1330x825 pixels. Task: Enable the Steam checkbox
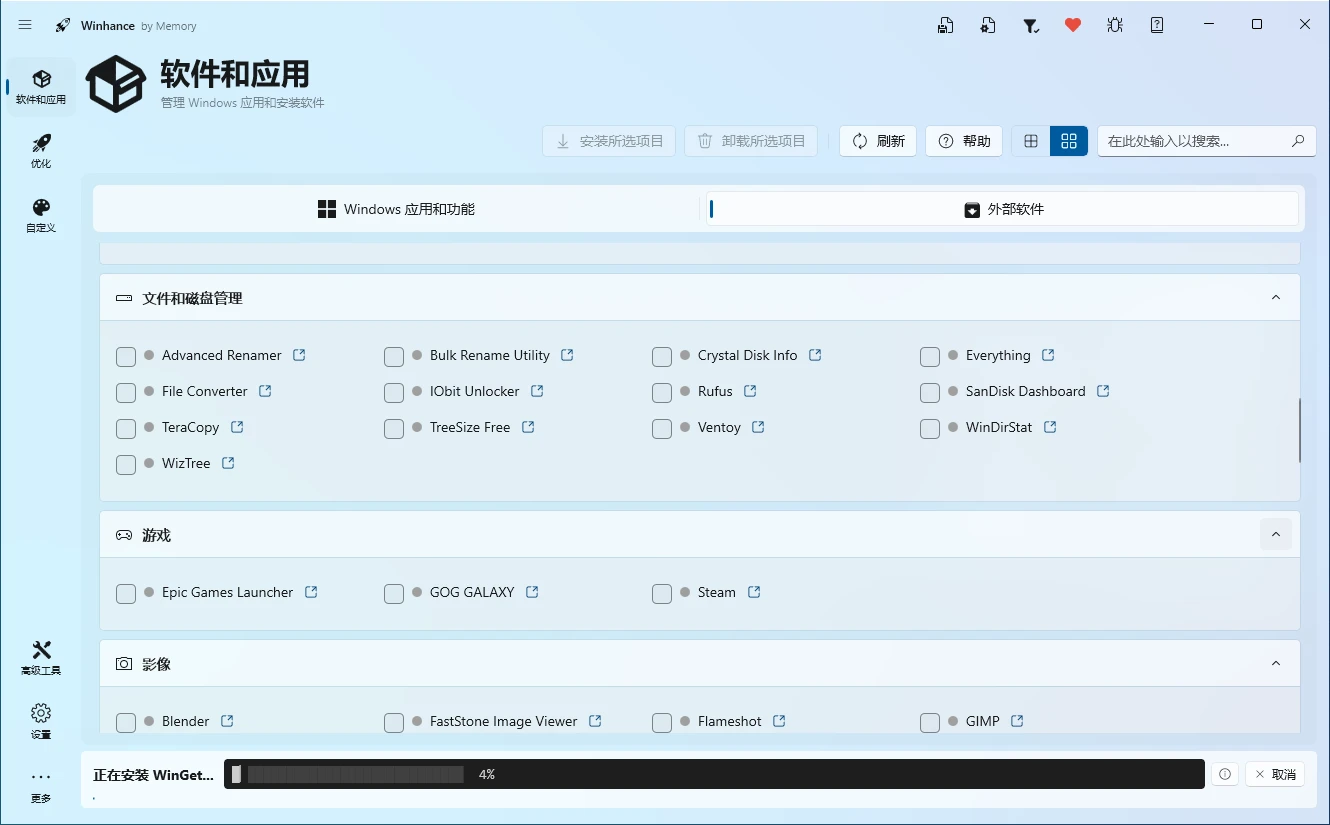coord(662,593)
